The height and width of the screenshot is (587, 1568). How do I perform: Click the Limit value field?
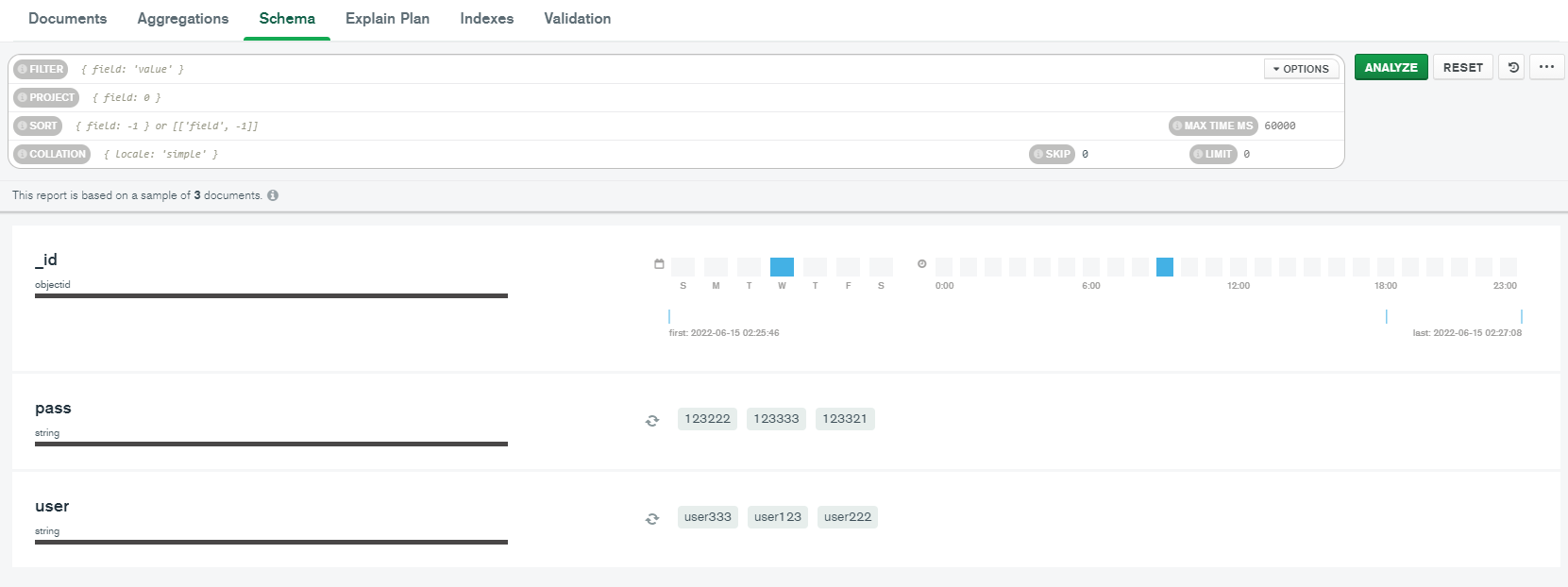[x=1289, y=154]
